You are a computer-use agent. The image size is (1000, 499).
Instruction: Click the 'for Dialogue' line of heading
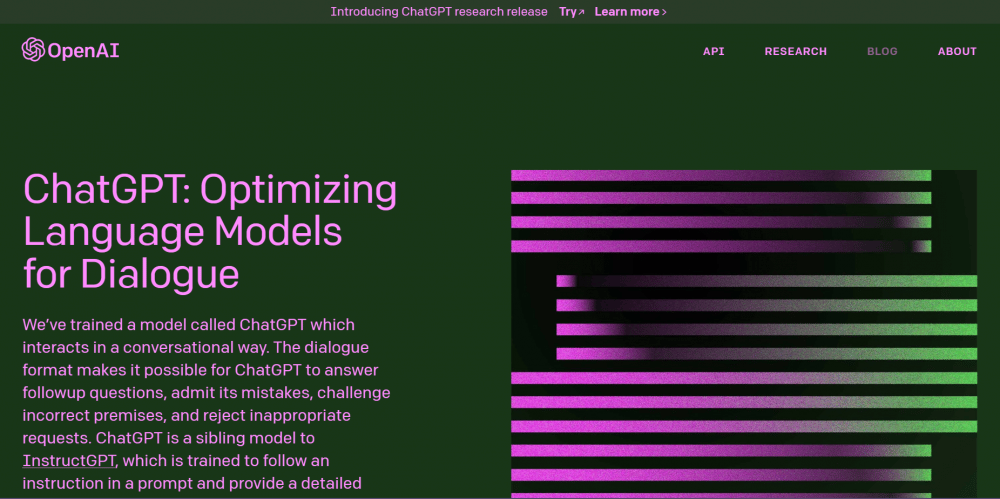click(x=131, y=273)
